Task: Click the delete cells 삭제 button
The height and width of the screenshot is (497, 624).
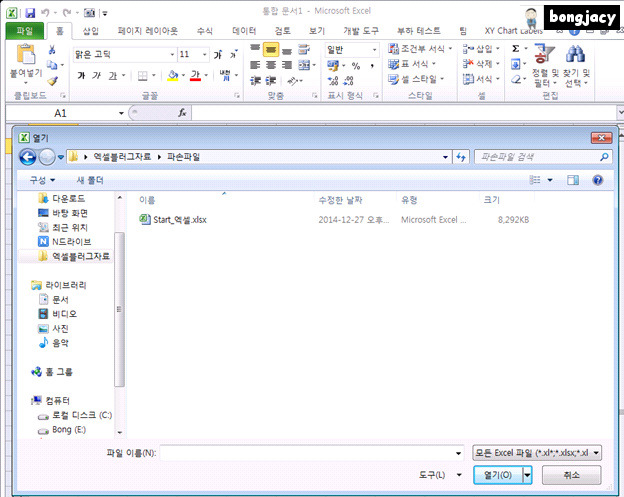Action: click(x=480, y=64)
